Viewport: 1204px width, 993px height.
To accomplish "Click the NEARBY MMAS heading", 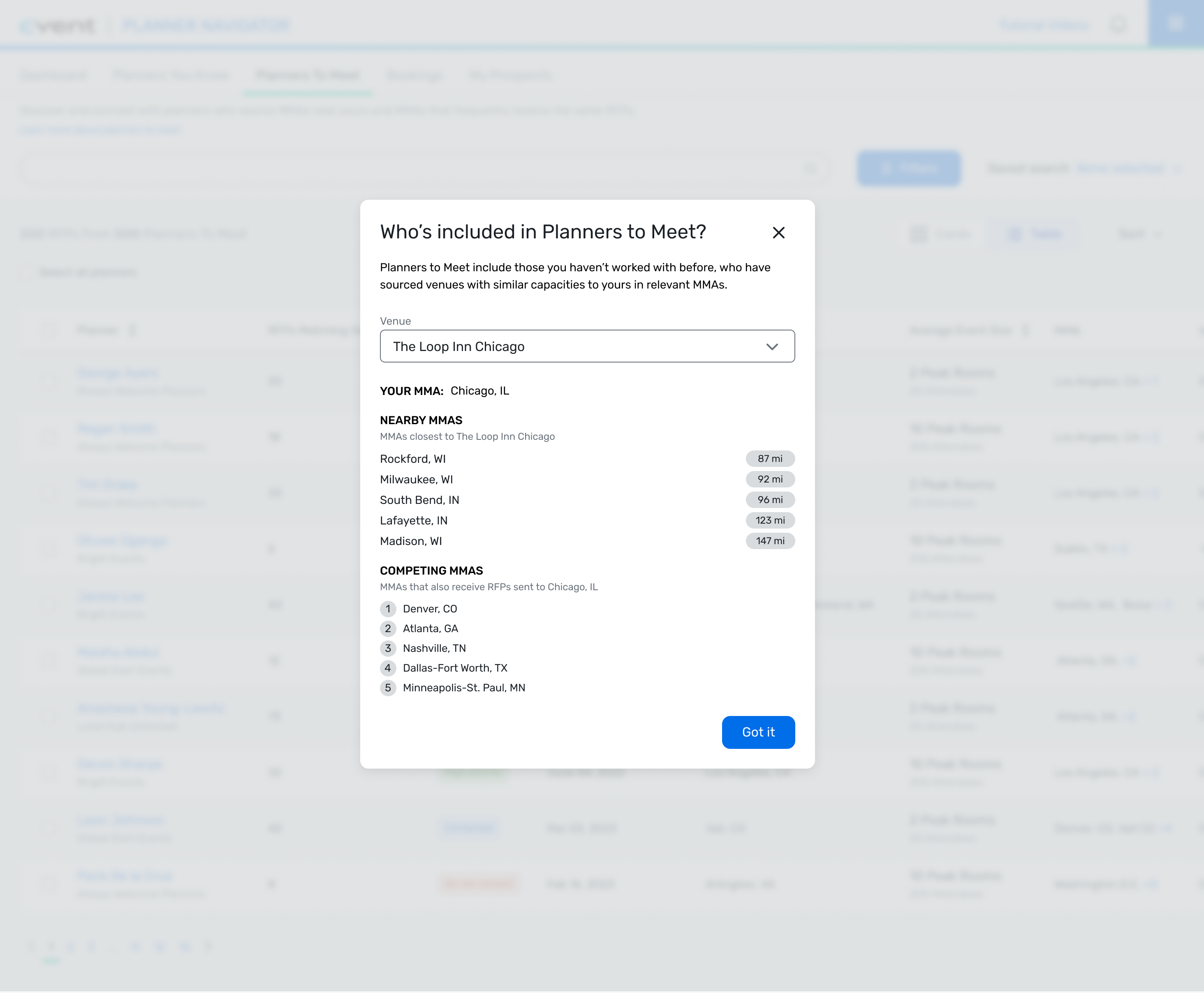I will tap(421, 420).
